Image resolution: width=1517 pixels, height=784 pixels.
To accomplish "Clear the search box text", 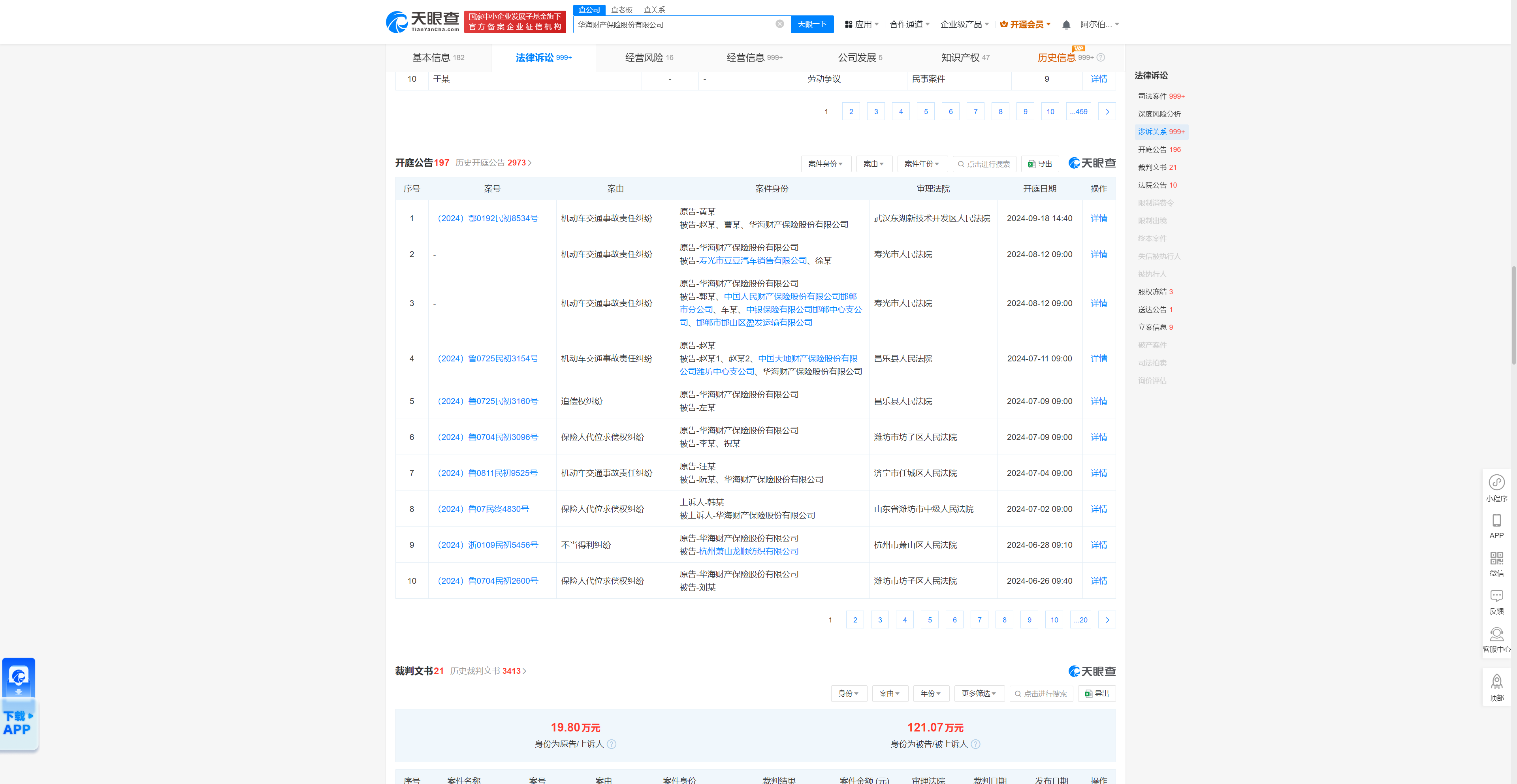I will coord(779,24).
